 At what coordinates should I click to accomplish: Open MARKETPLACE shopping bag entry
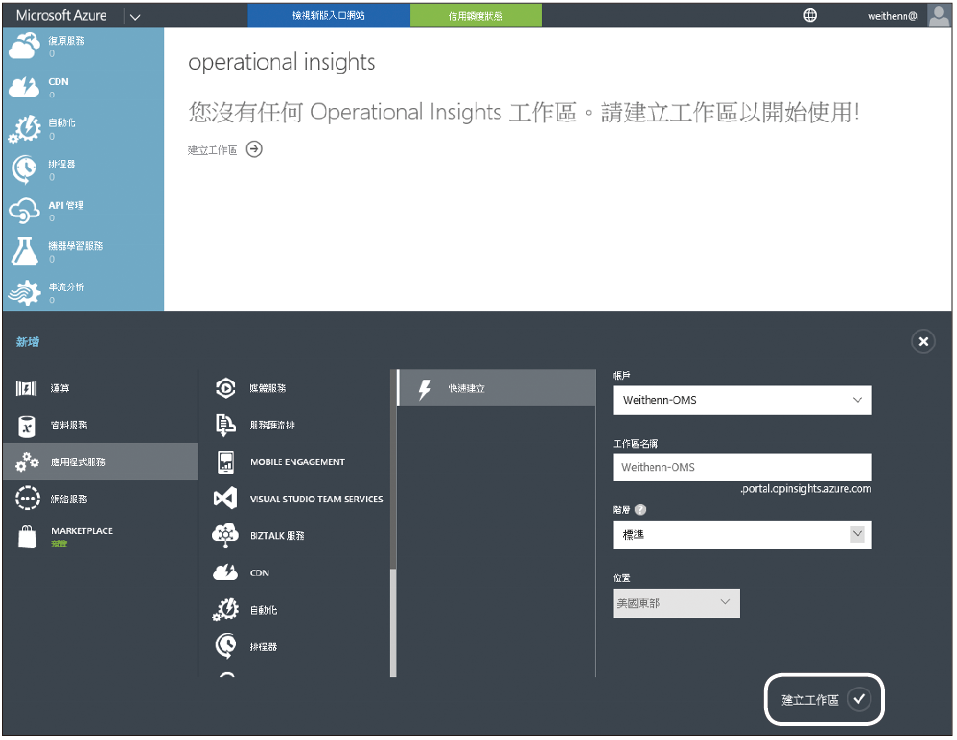point(101,536)
